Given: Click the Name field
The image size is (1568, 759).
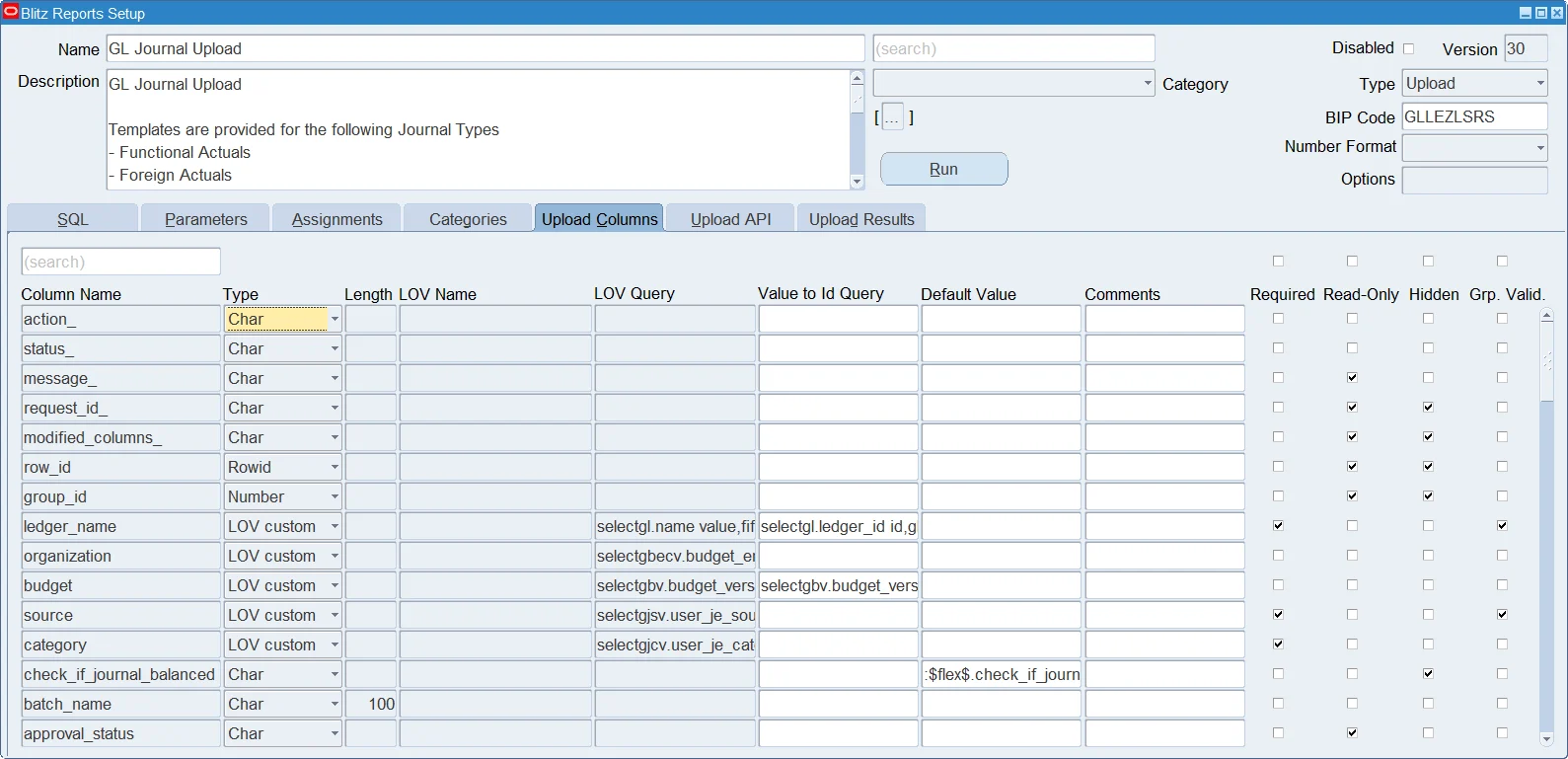Looking at the screenshot, I should click(485, 48).
